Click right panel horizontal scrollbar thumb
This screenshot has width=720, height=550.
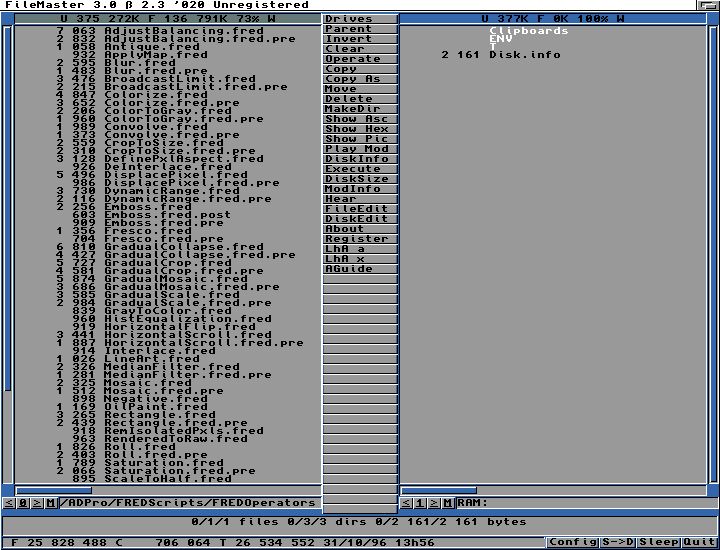pos(439,490)
